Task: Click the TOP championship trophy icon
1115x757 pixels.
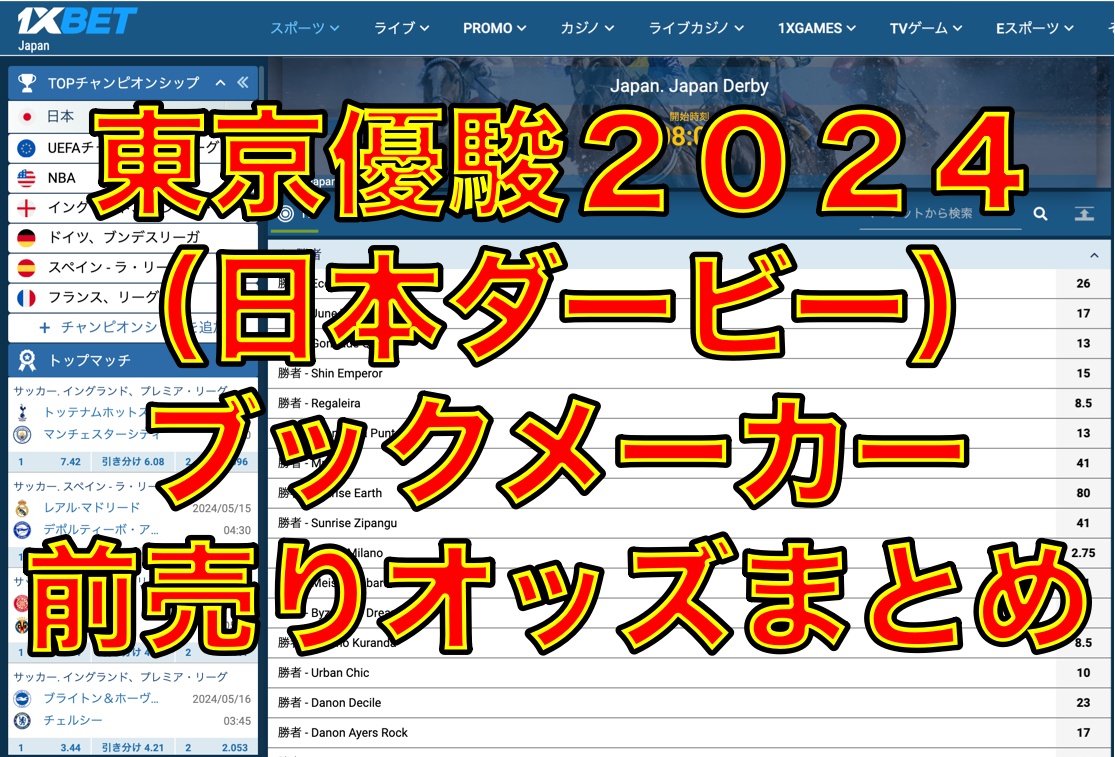Action: click(x=27, y=83)
